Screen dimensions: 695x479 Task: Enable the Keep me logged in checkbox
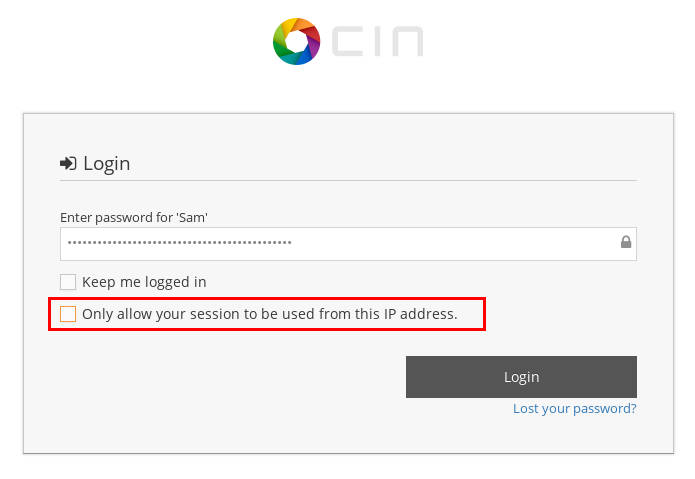point(68,282)
